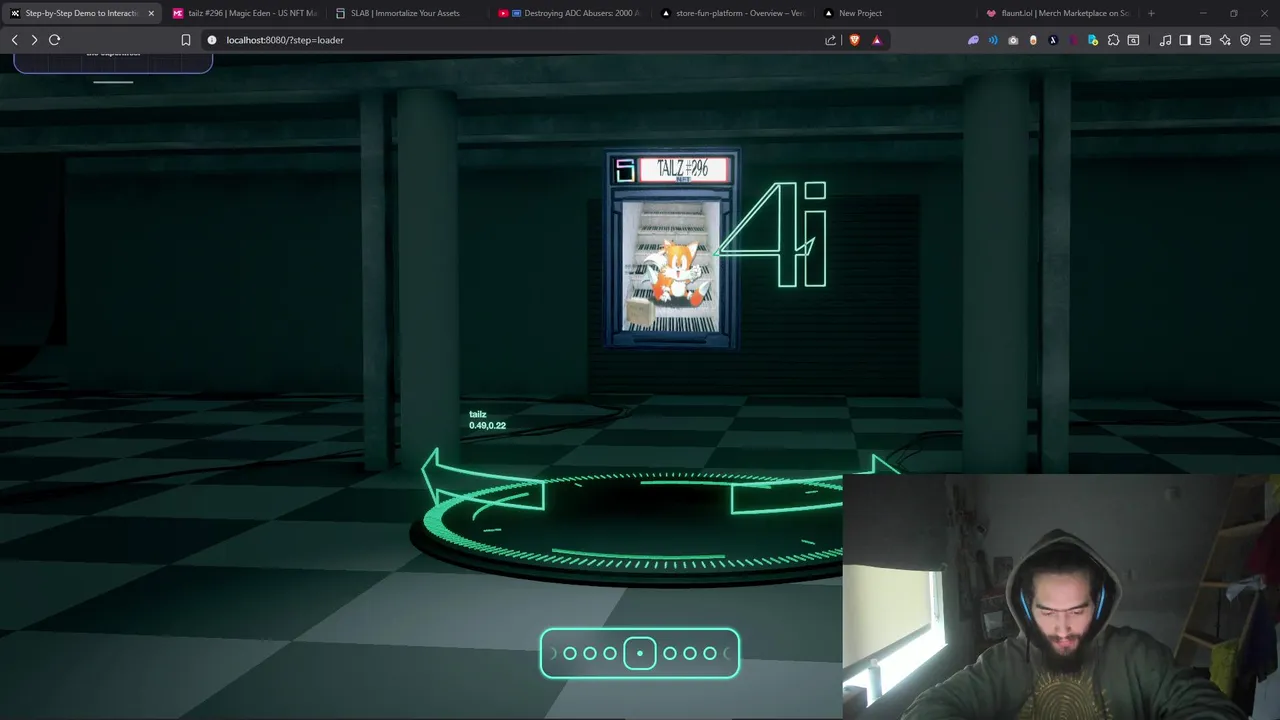Image resolution: width=1280 pixels, height=720 pixels.
Task: Select the second step dot in the stepper
Action: tap(590, 653)
